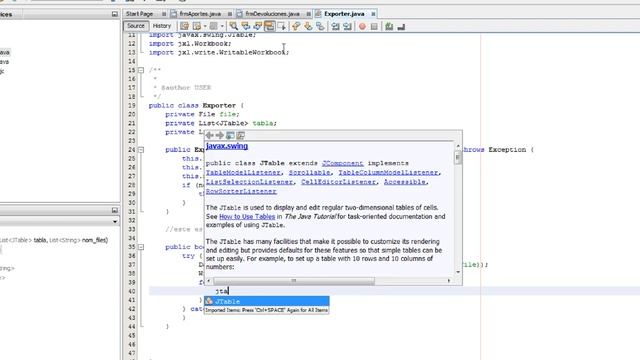Click Find Previous Occurrence icon

246,27
